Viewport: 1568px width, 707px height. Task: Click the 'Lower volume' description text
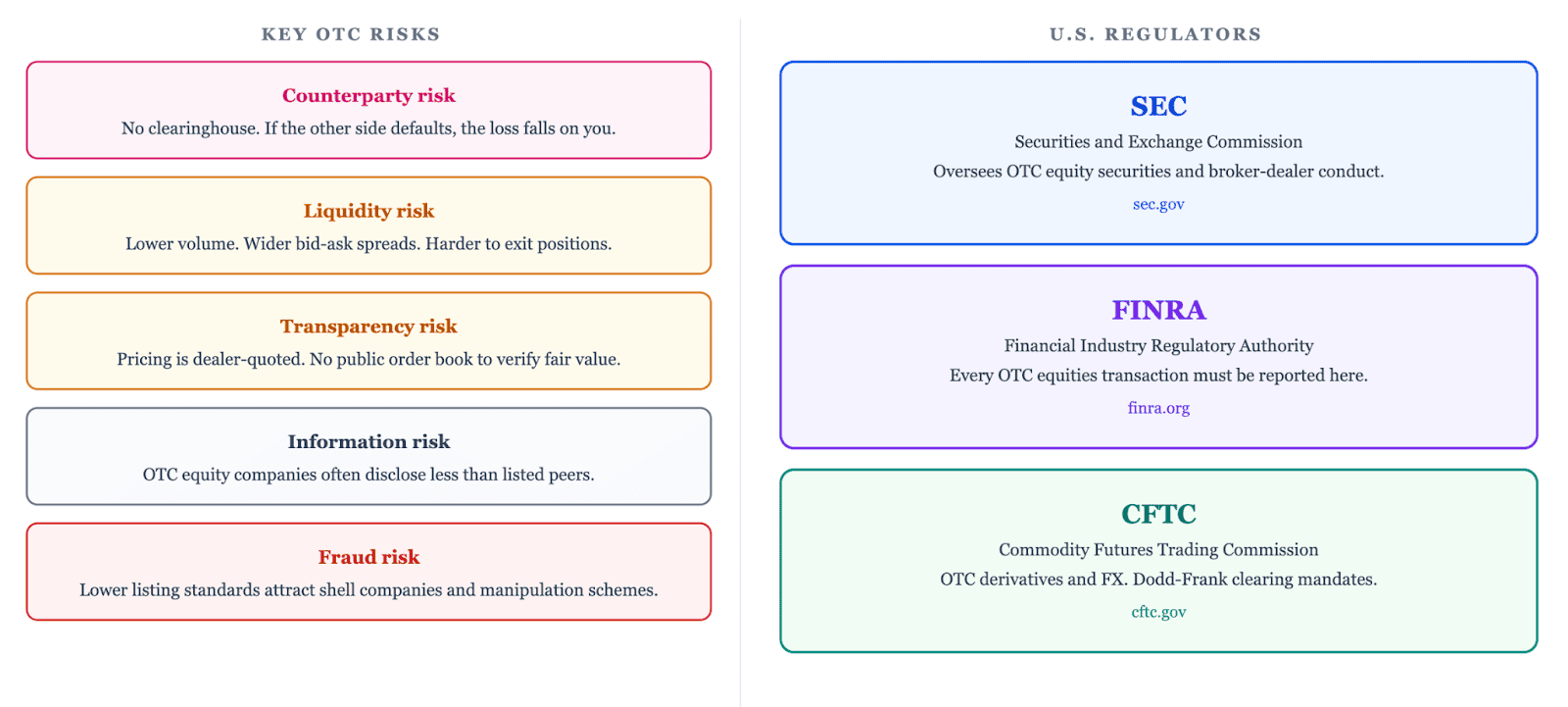point(368,244)
